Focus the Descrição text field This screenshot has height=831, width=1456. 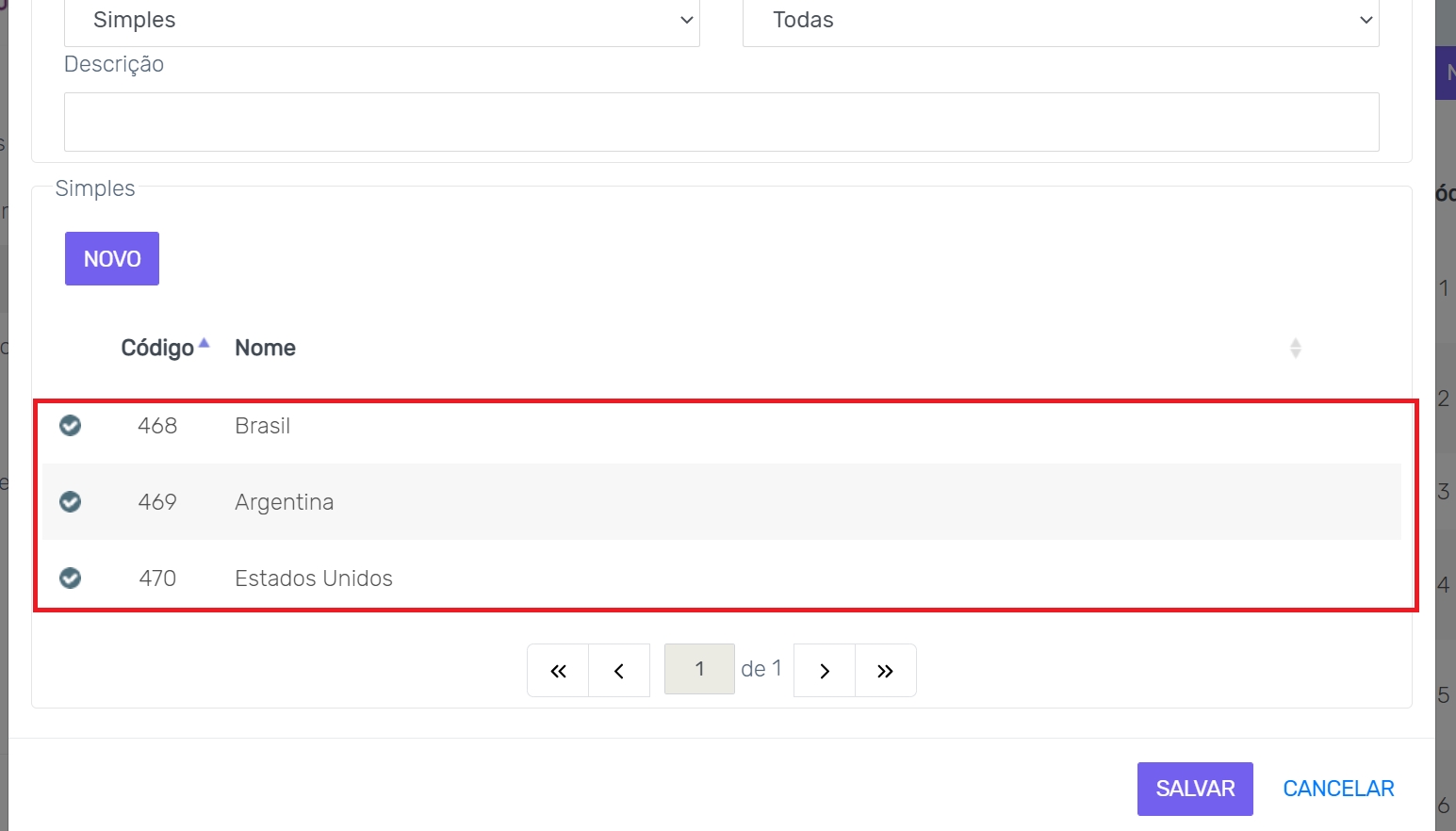(721, 122)
